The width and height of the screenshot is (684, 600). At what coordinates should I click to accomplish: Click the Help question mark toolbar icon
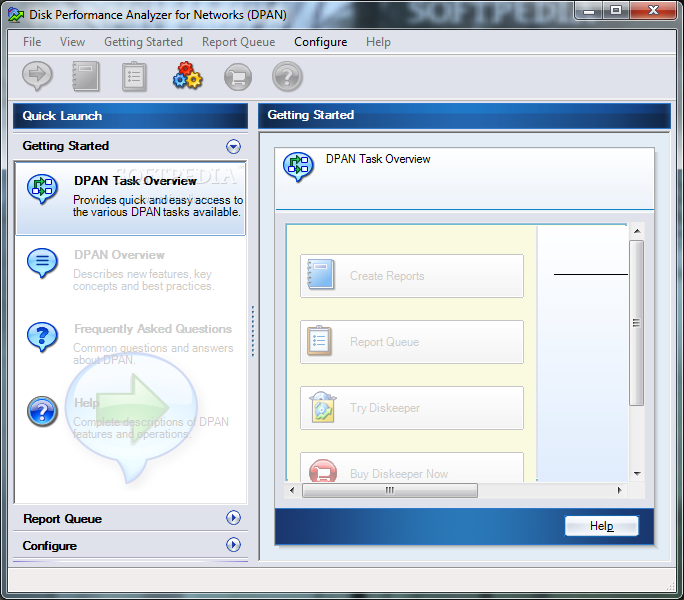coord(287,77)
